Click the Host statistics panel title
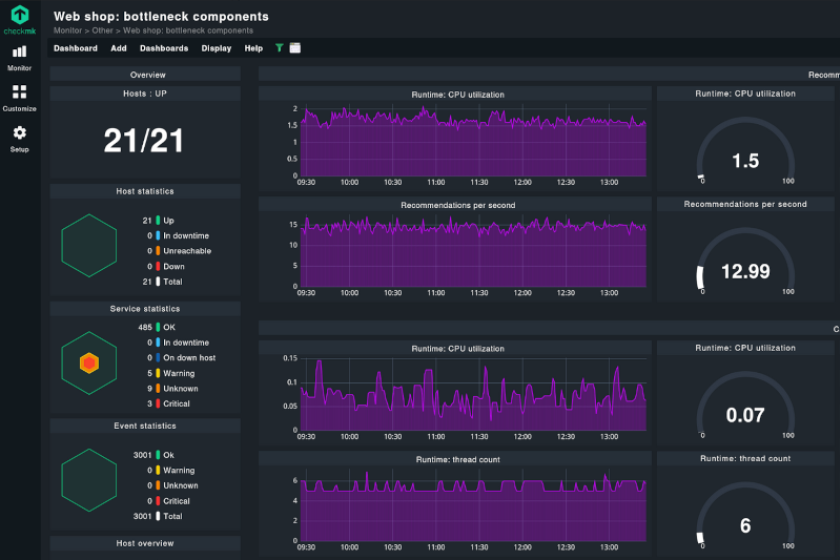 (x=145, y=191)
